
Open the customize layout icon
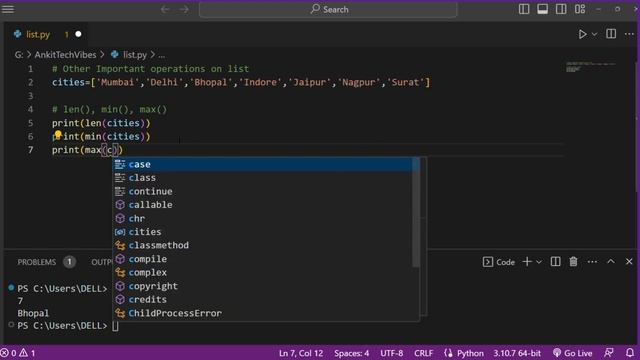pyautogui.click(x=580, y=9)
